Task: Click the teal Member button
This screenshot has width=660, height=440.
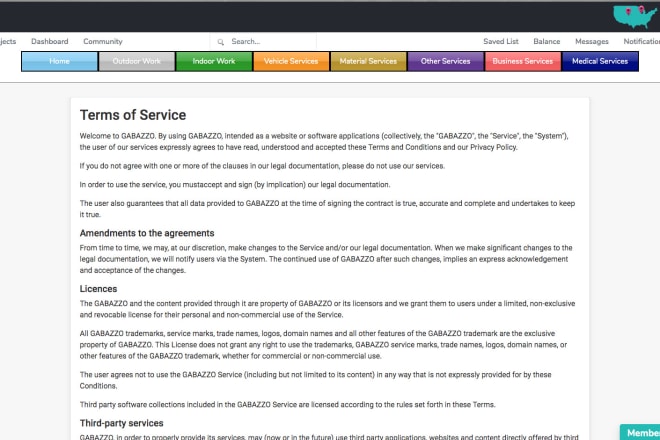Action: 640,432
